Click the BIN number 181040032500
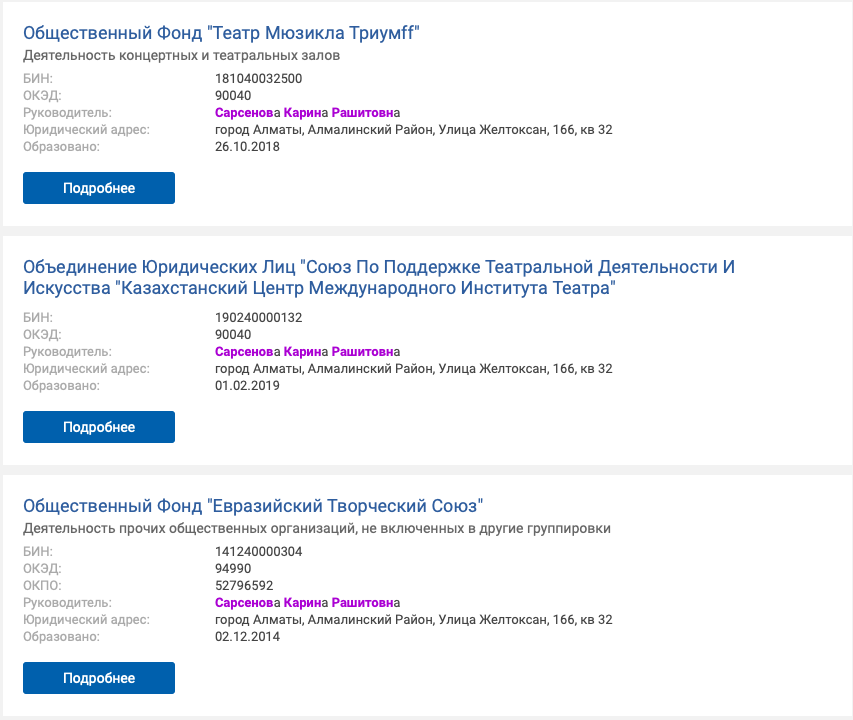The width and height of the screenshot is (853, 720). click(258, 78)
